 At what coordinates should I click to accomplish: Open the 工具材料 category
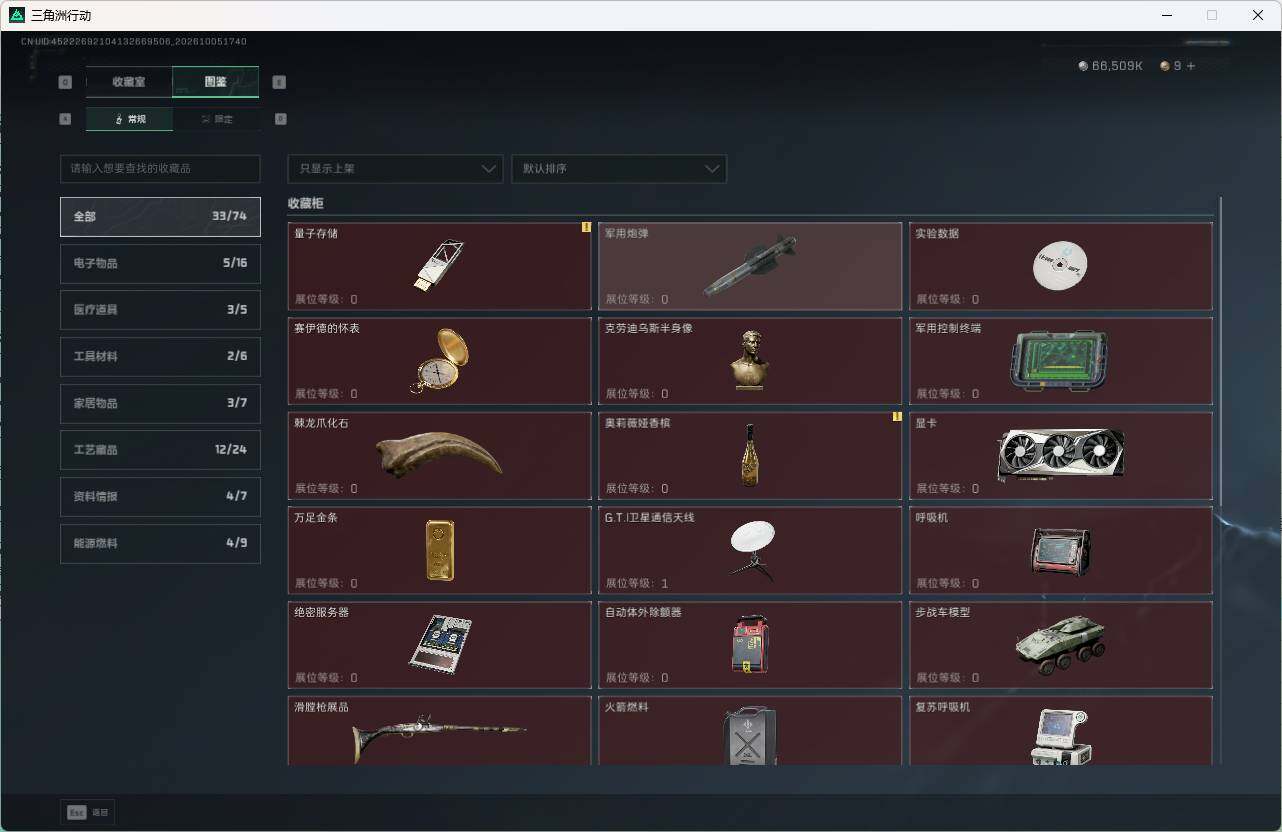160,356
